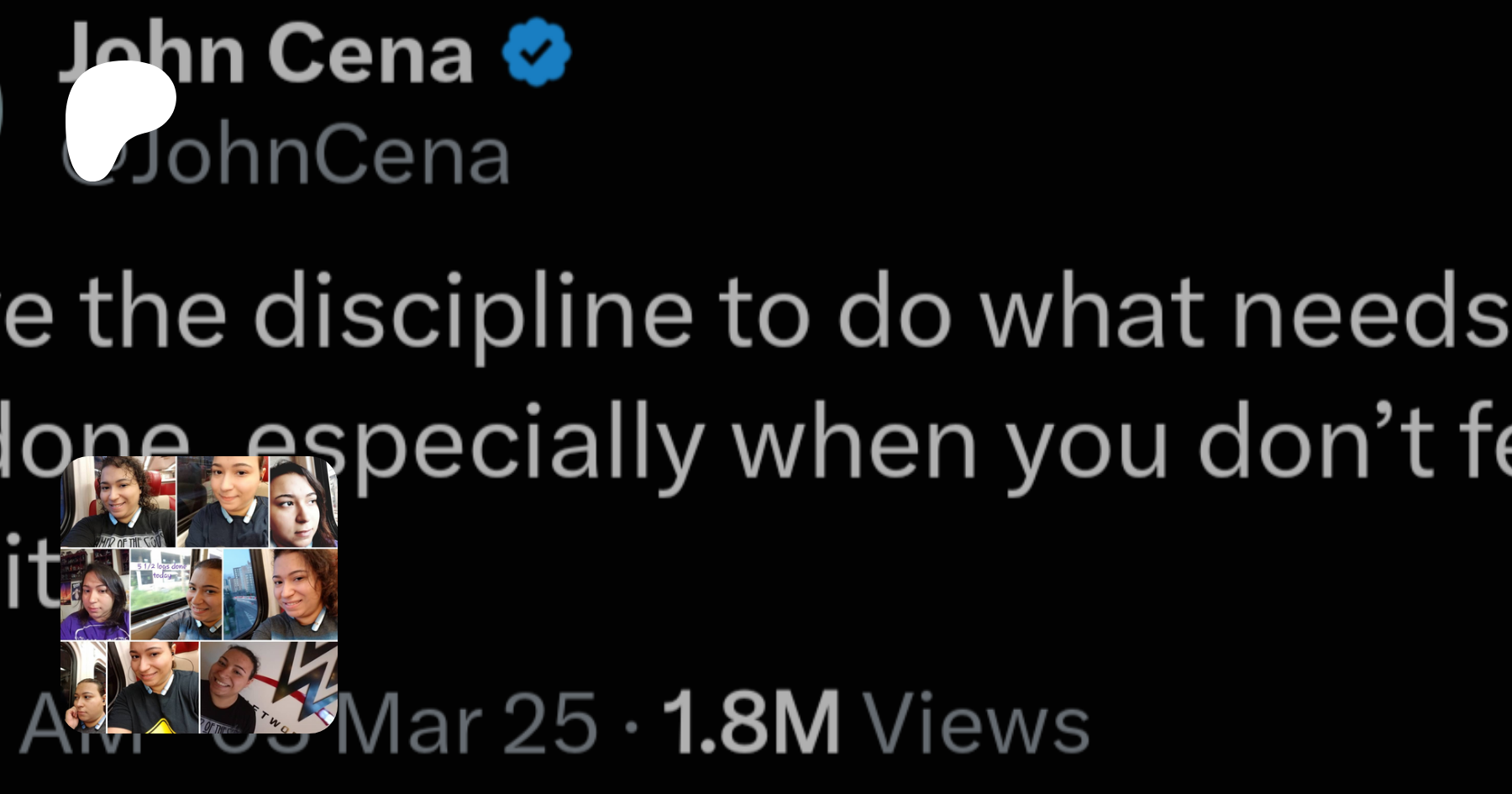The image size is (1512, 794).
Task: Select the top-middle selfie in the collage
Action: [223, 502]
